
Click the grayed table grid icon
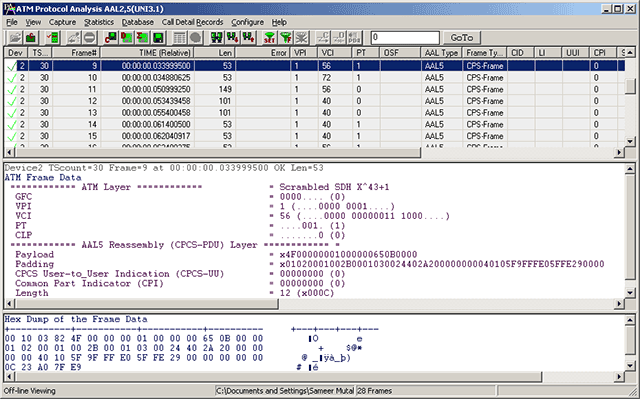[179, 38]
